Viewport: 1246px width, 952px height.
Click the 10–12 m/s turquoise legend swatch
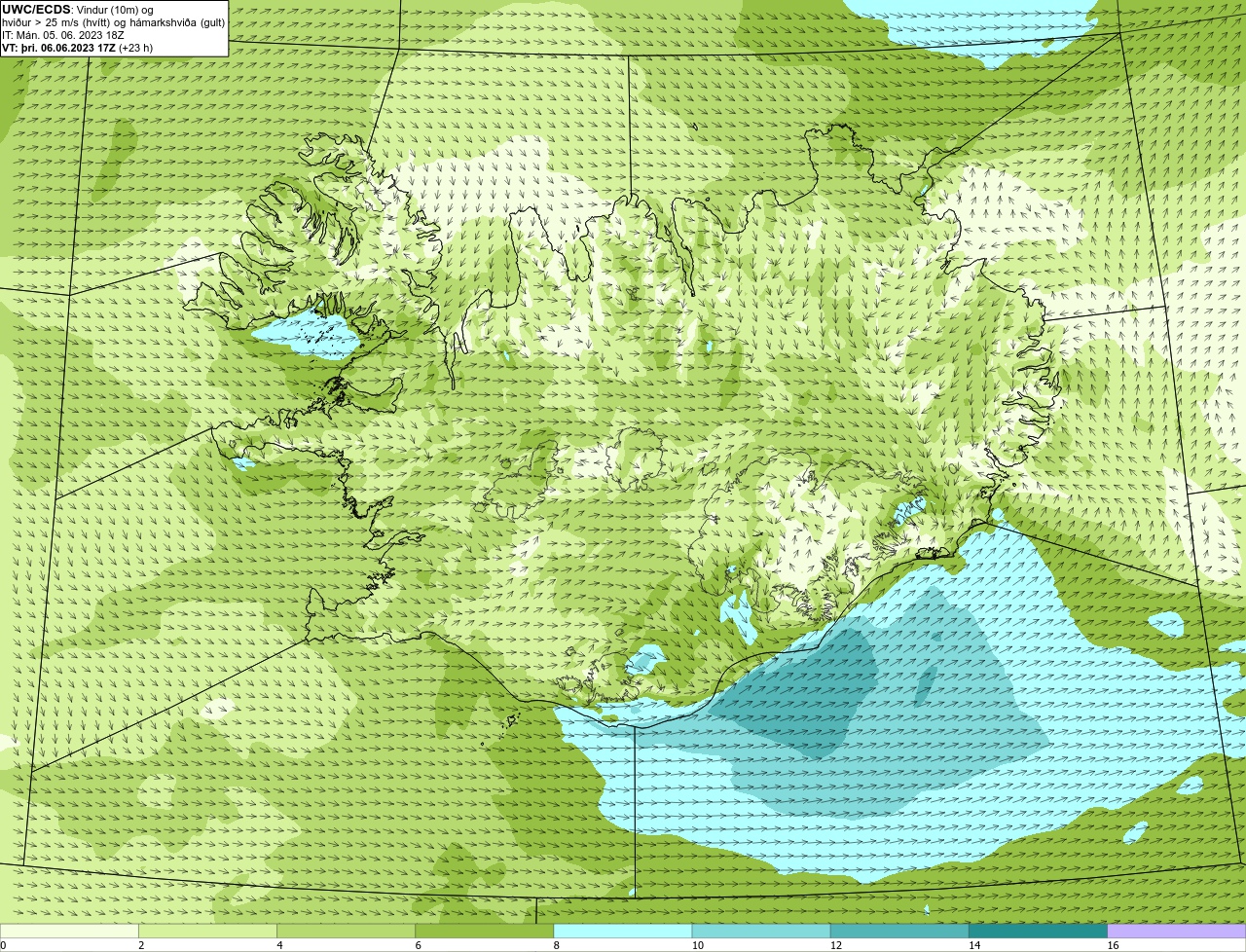pyautogui.click(x=761, y=931)
